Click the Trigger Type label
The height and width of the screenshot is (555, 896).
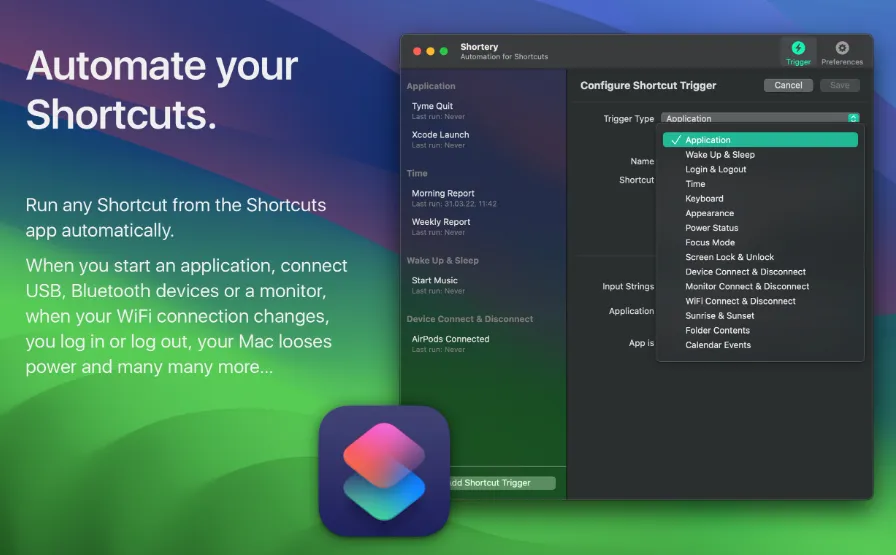point(629,119)
